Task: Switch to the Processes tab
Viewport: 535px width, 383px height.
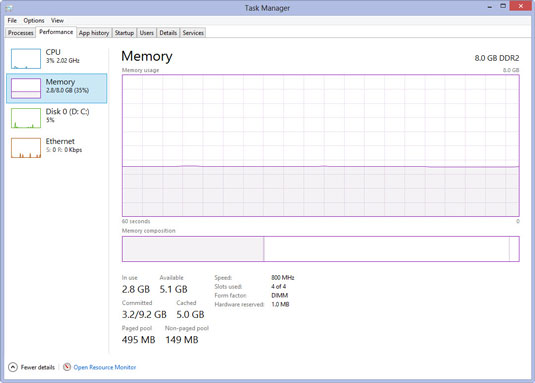Action: tap(20, 33)
